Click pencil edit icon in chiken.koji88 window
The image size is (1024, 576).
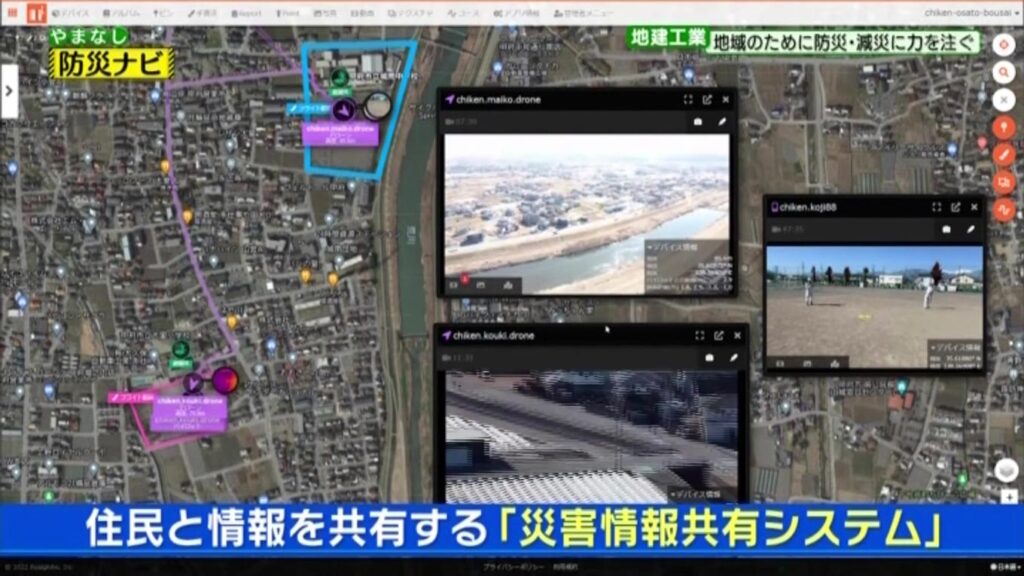[970, 228]
